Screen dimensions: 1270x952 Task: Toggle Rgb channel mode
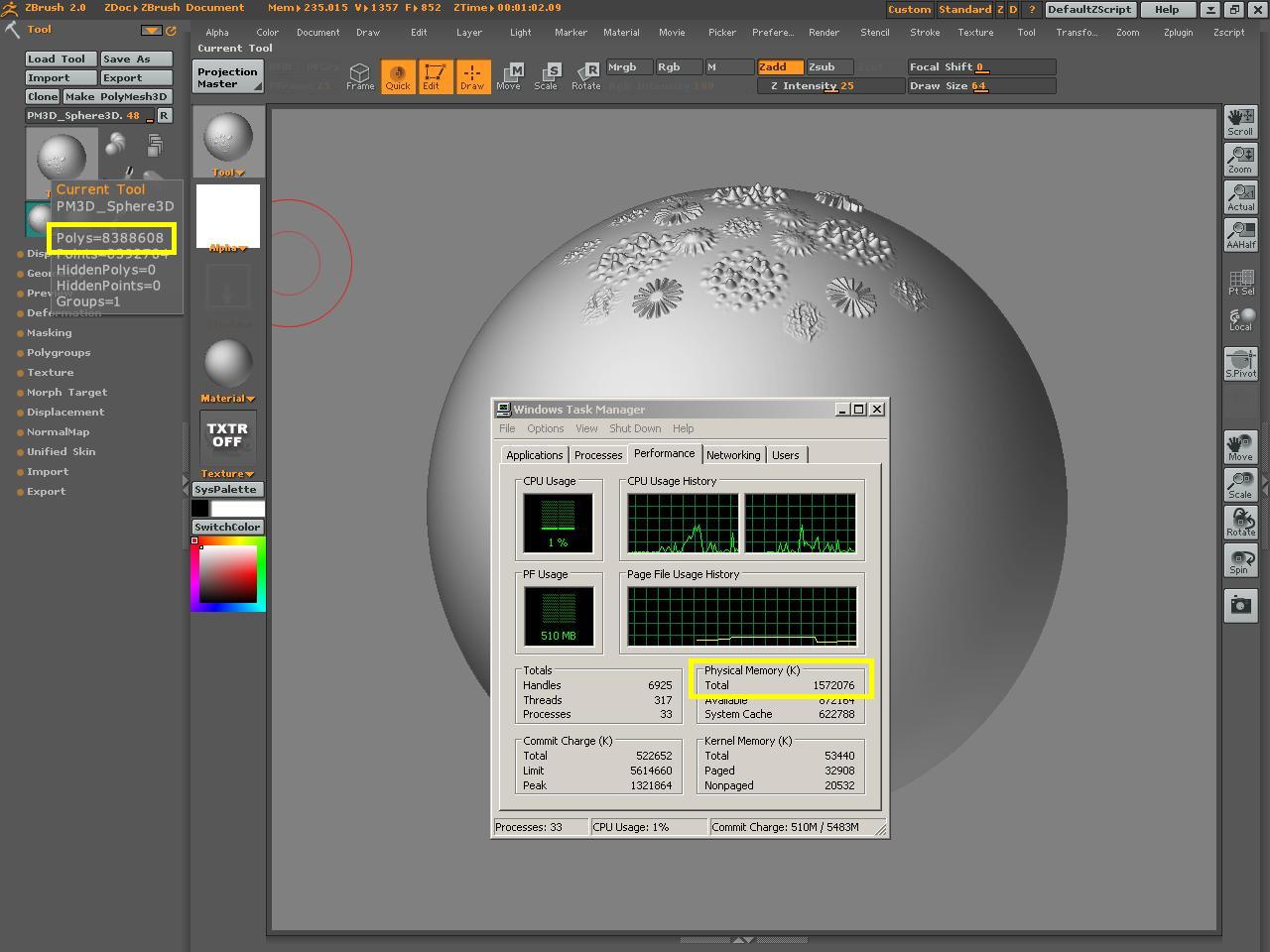(679, 67)
